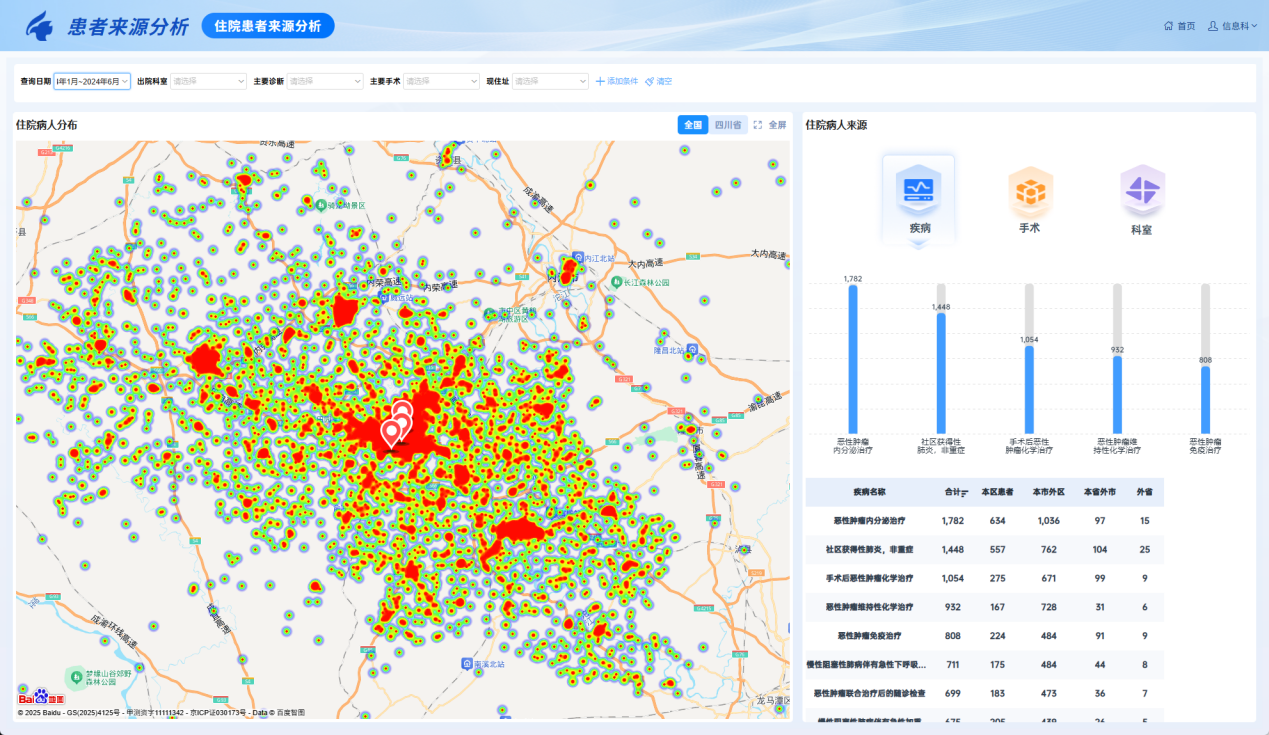Select the 住院患者来源分析 tab

click(x=268, y=26)
